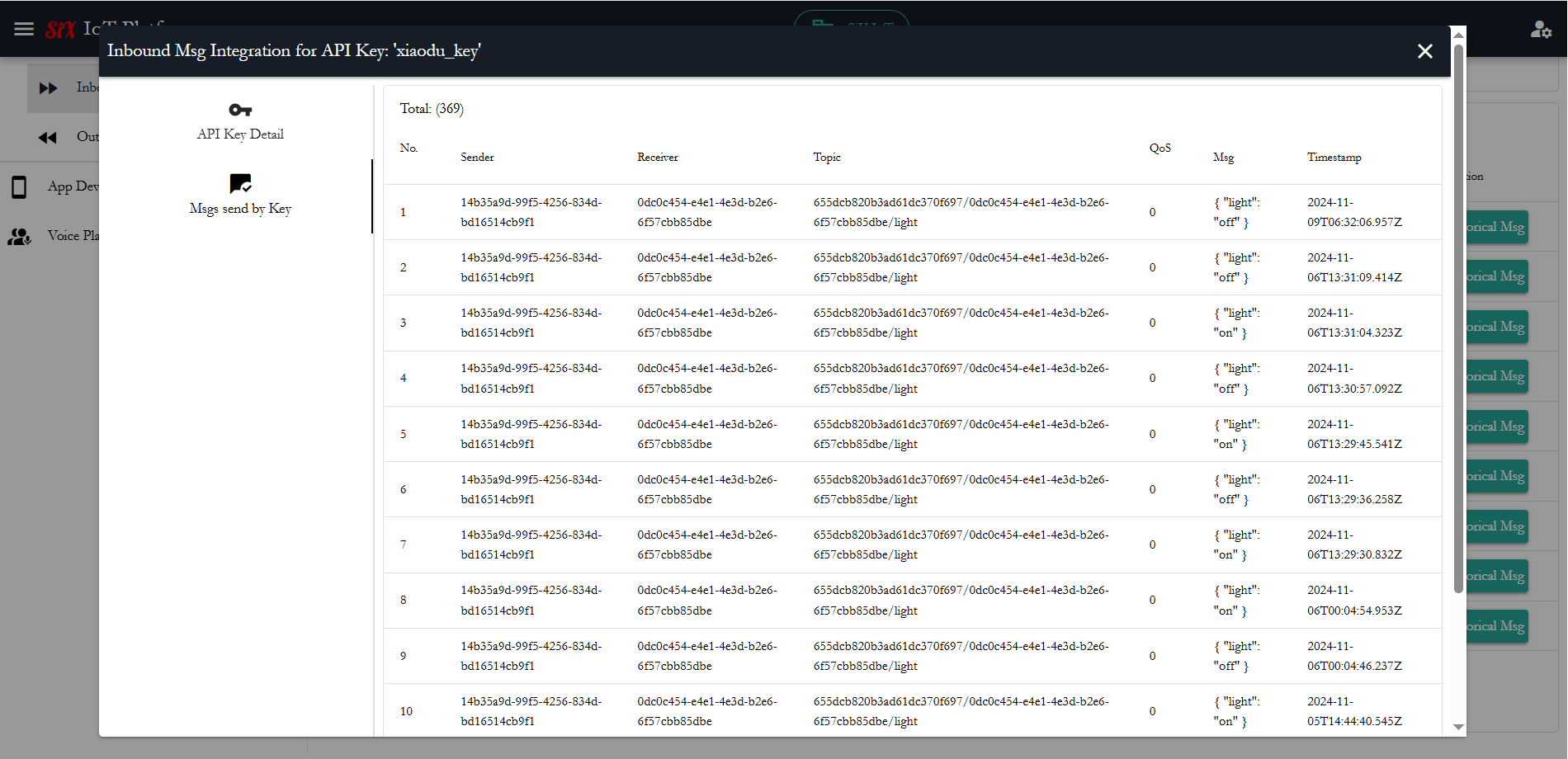
Task: Select the Msgs send by Key chat icon
Action: click(240, 183)
